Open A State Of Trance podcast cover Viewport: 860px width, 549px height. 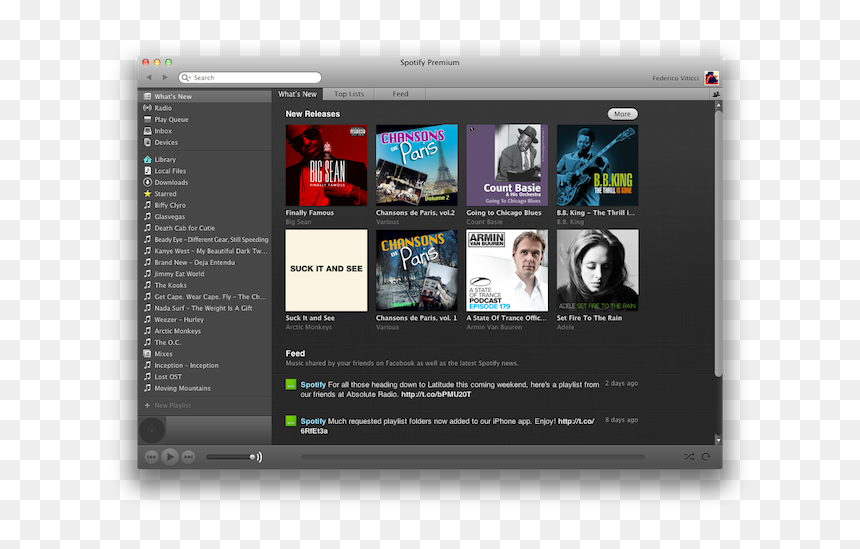point(507,270)
